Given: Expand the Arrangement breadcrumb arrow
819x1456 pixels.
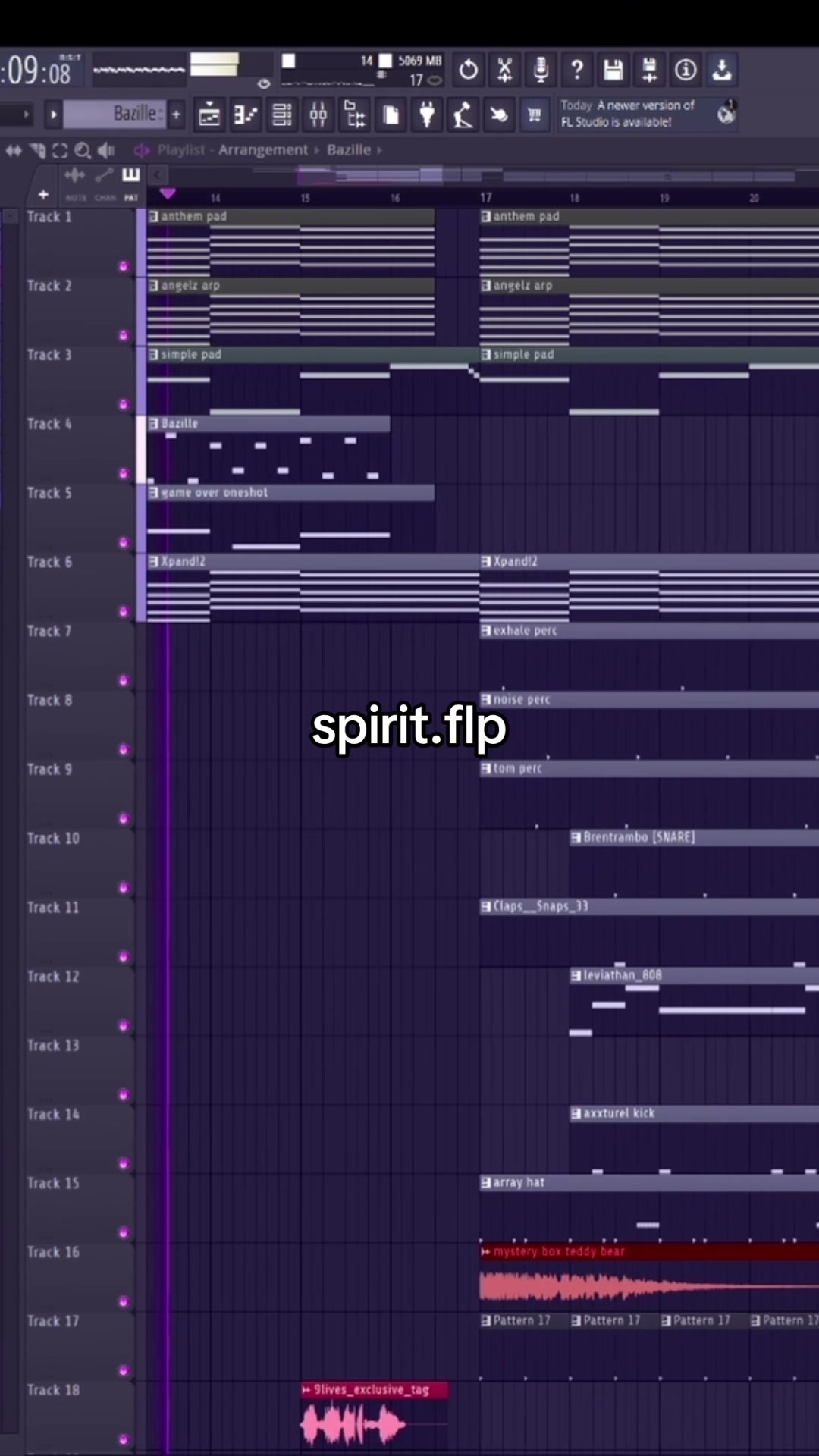Looking at the screenshot, I should 317,150.
